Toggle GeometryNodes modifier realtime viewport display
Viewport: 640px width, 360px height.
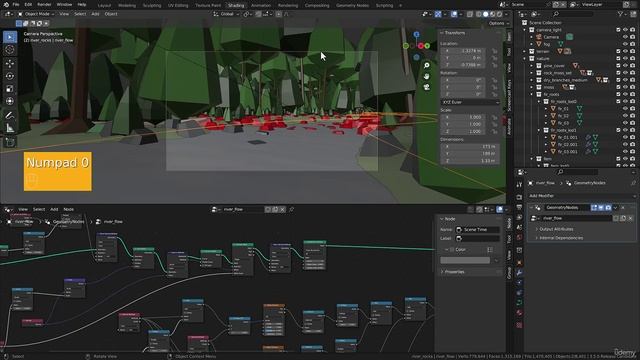(601, 208)
